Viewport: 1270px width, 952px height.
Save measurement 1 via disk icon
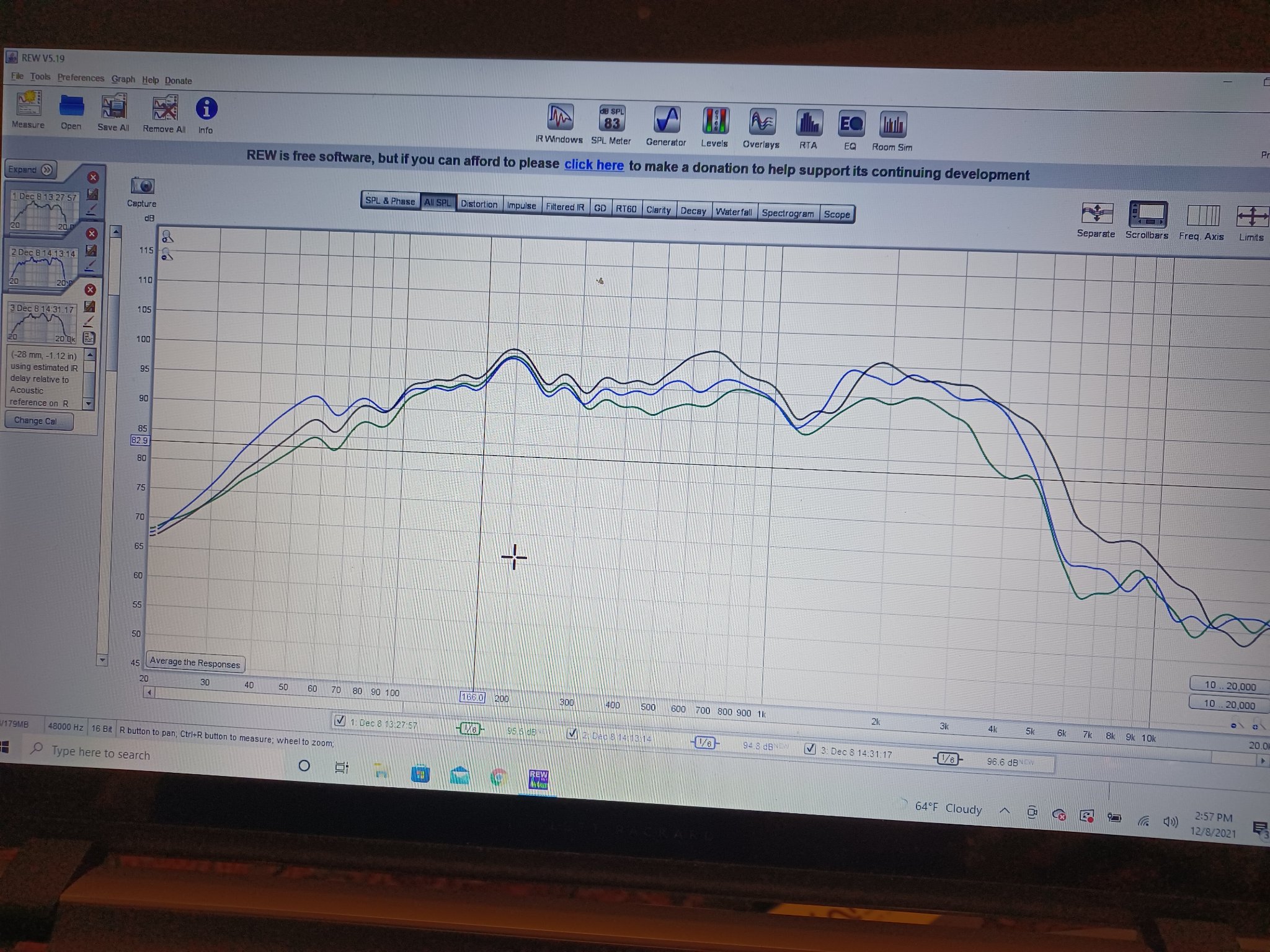pos(92,195)
